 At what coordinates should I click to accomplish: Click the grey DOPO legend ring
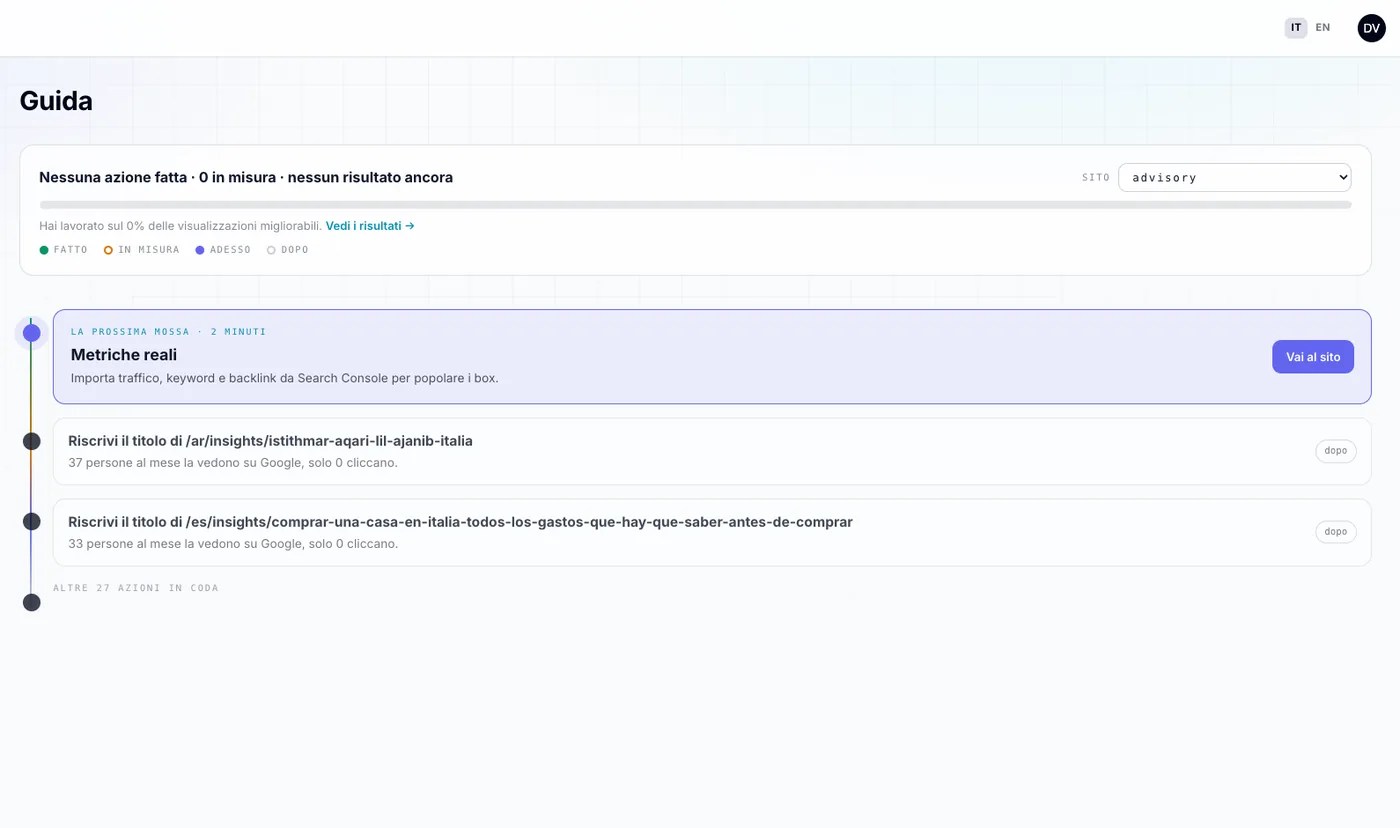coord(271,250)
